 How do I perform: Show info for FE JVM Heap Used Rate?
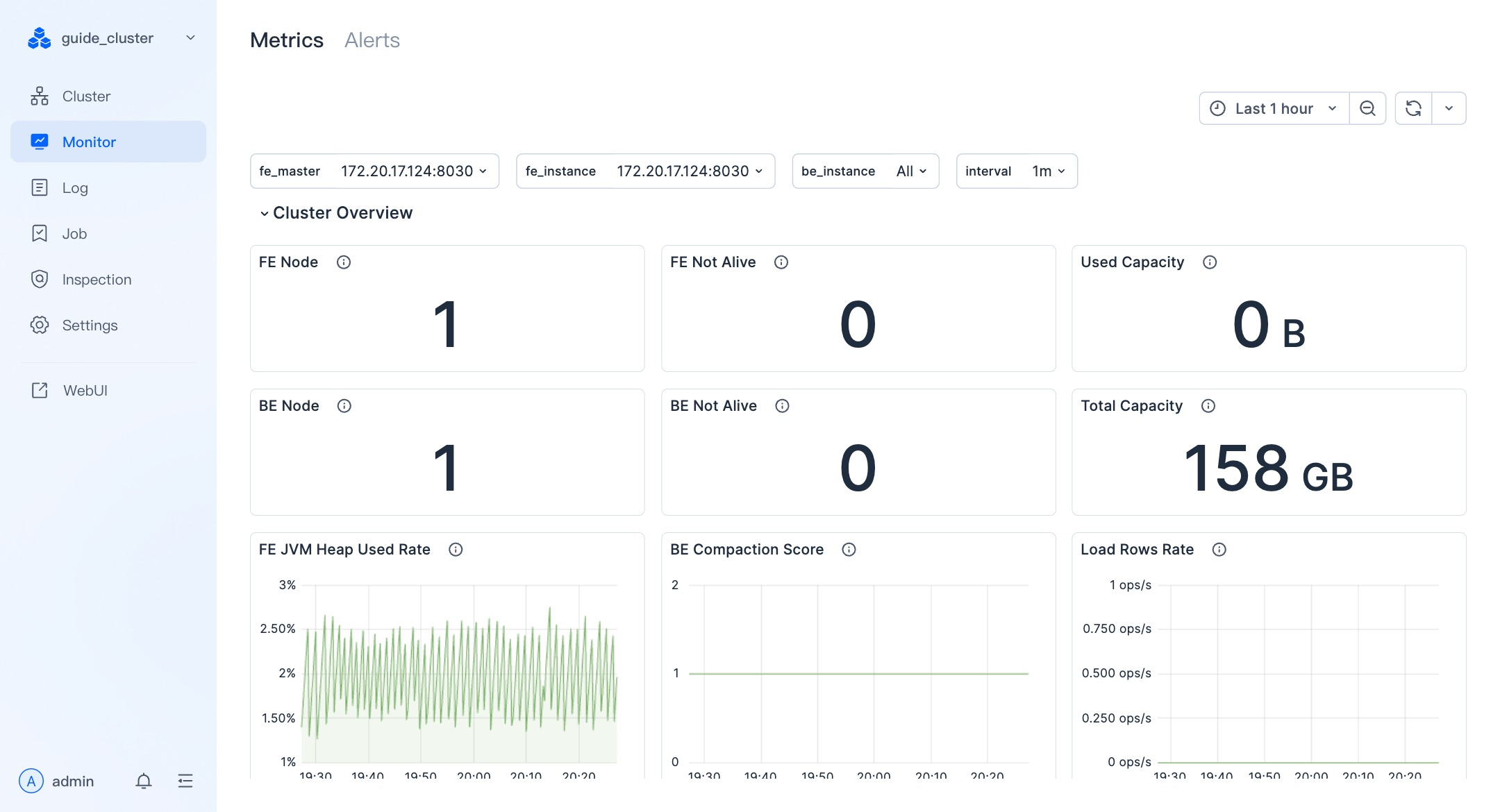point(456,550)
